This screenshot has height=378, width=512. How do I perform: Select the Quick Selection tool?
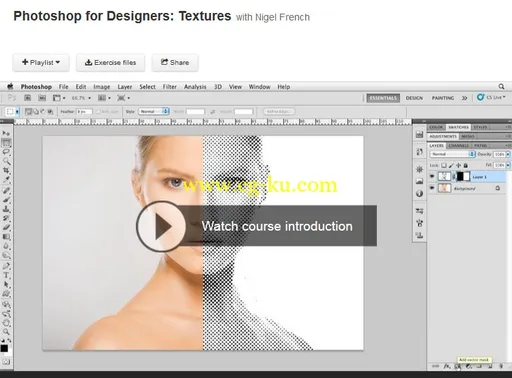(x=6, y=161)
